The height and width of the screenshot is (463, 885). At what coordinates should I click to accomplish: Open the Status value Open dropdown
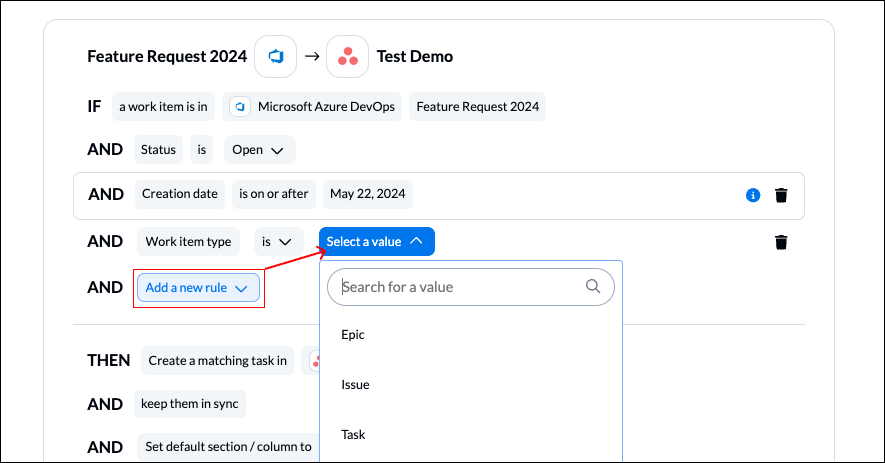pos(259,150)
